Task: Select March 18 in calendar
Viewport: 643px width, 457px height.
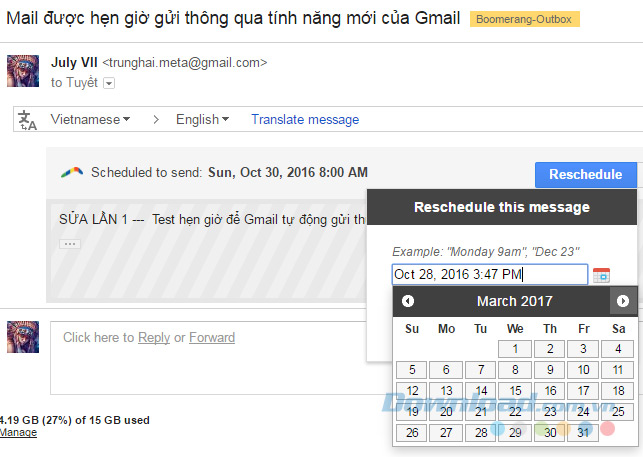Action: (x=618, y=391)
